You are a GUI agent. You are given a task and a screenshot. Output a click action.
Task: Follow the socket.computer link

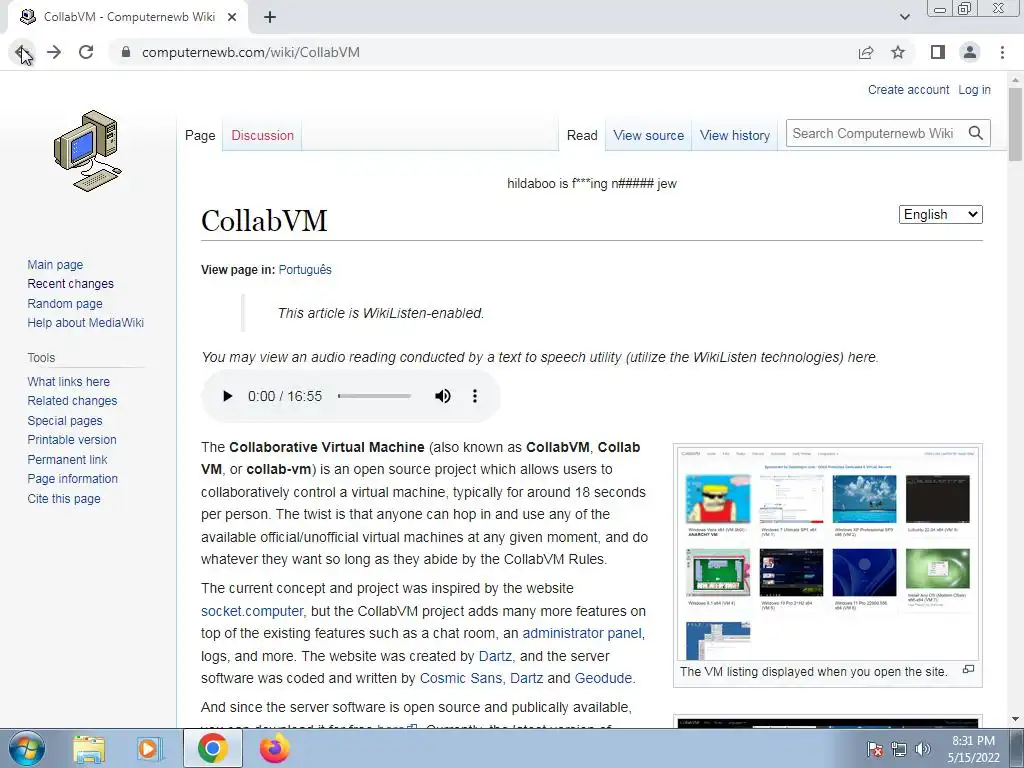tap(252, 611)
